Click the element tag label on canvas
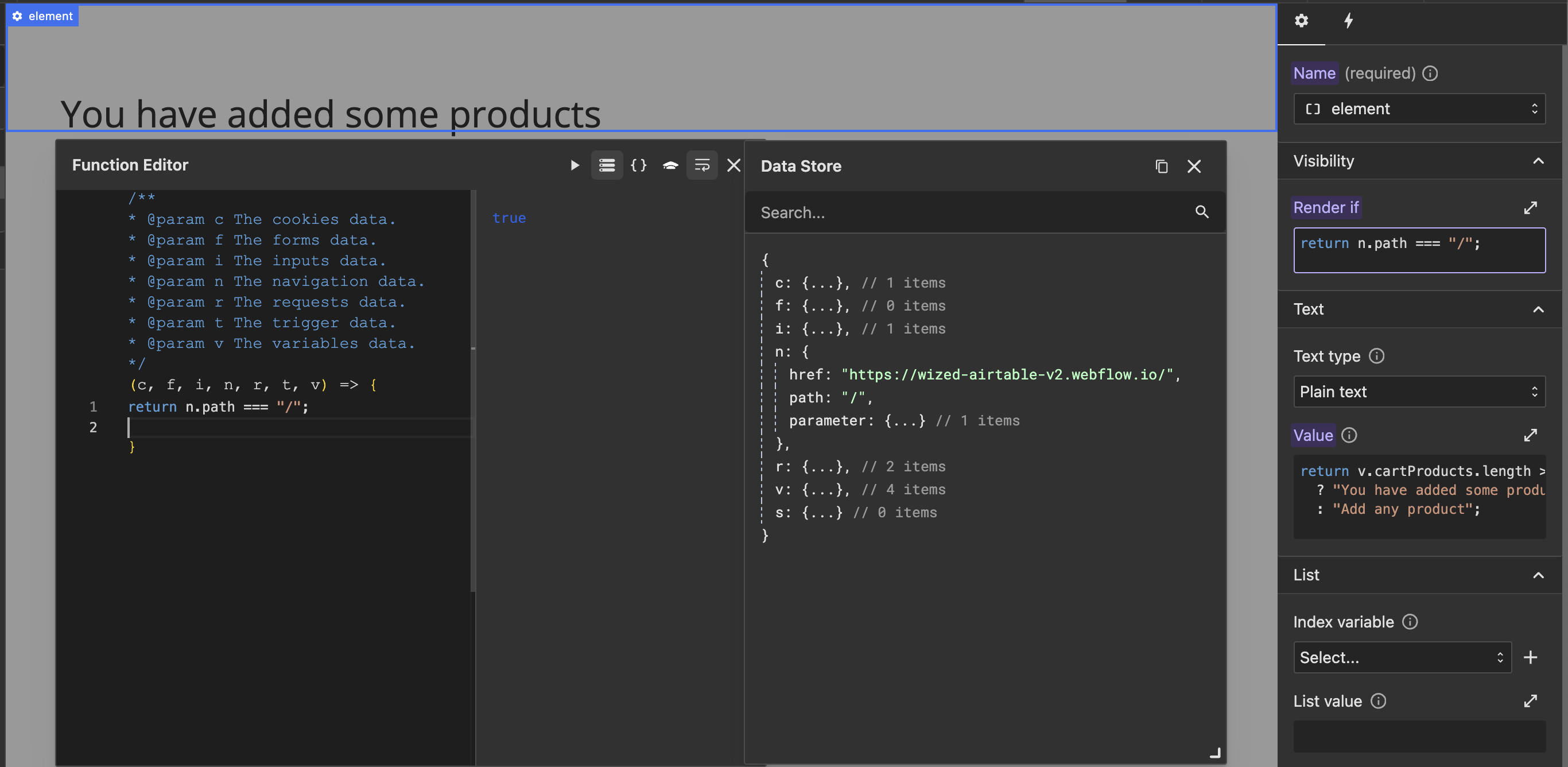 pos(42,17)
